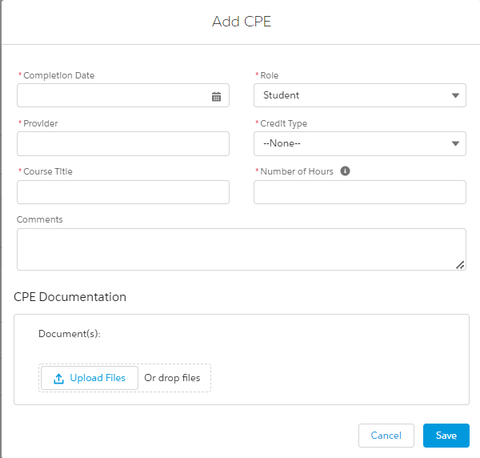The image size is (480, 458).
Task: Click the textarea resize handle in Comments
Action: [x=460, y=265]
